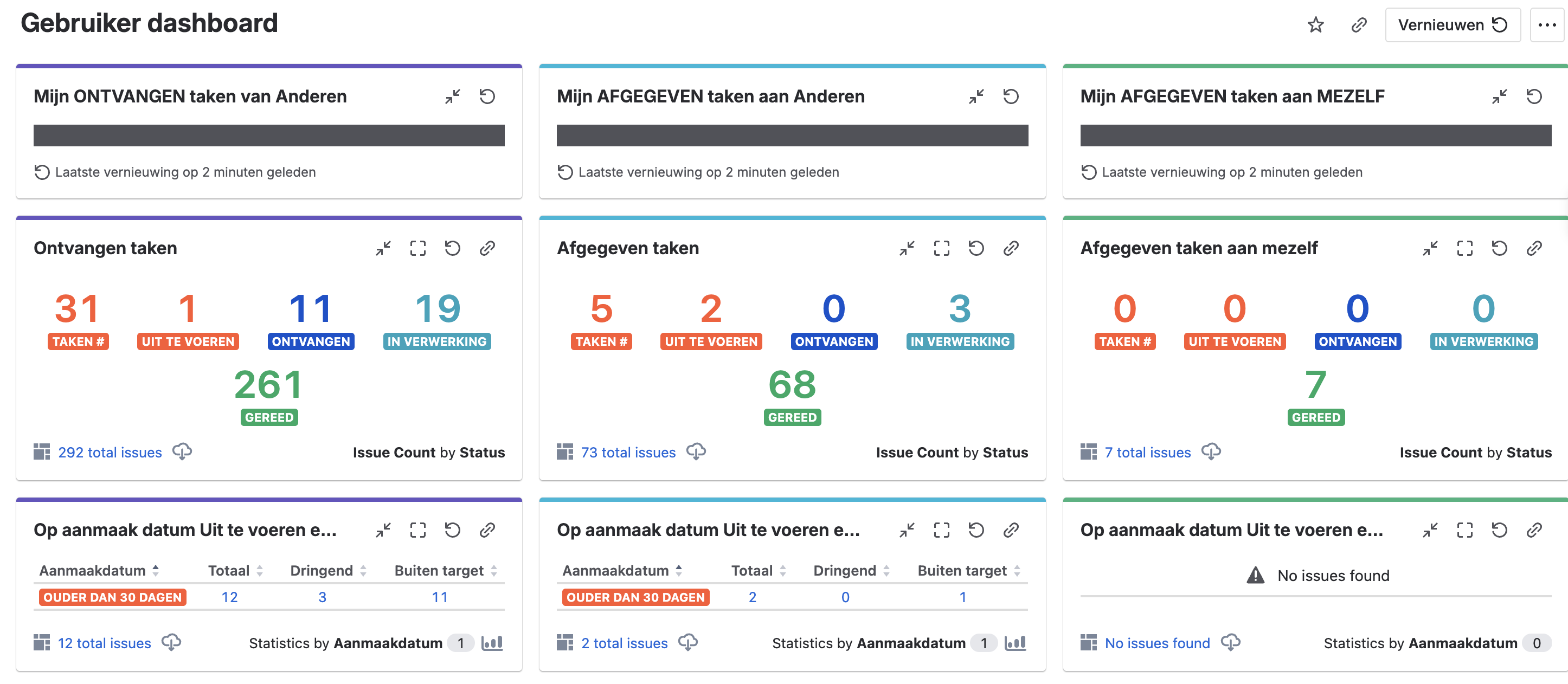The width and height of the screenshot is (1568, 684).
Task: Click the dark bar under Mijn AFGEGEVEN taken aan MEZELF
Action: pyautogui.click(x=1315, y=135)
